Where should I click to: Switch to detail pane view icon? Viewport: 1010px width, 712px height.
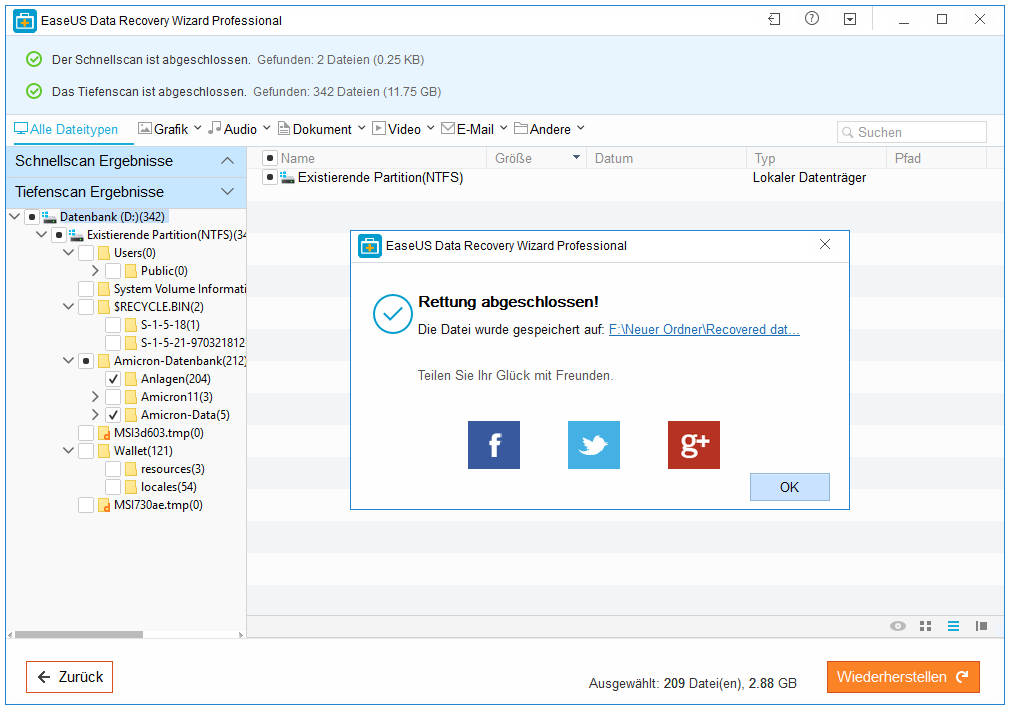coord(981,626)
